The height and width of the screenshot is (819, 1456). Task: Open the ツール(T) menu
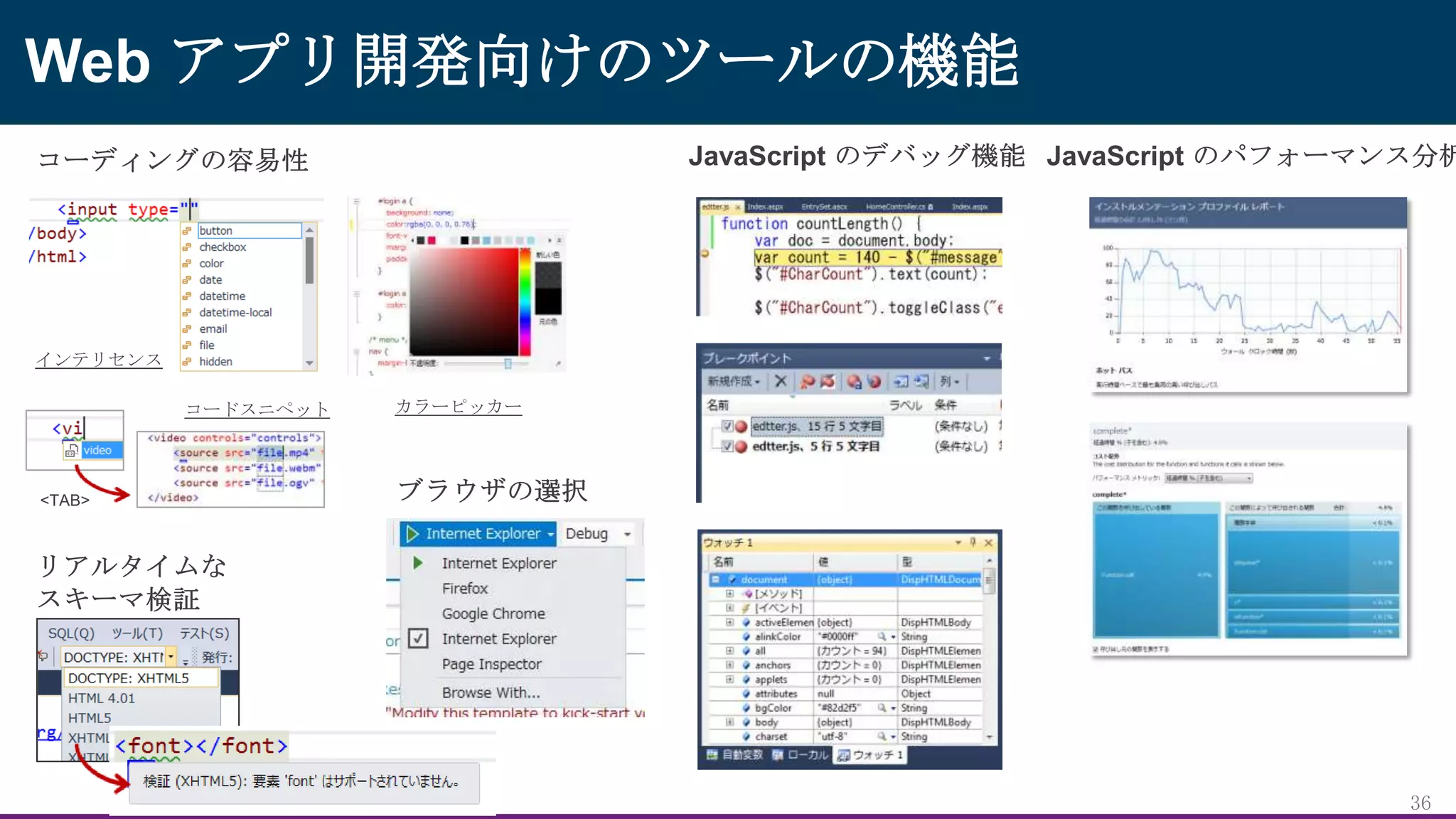137,633
